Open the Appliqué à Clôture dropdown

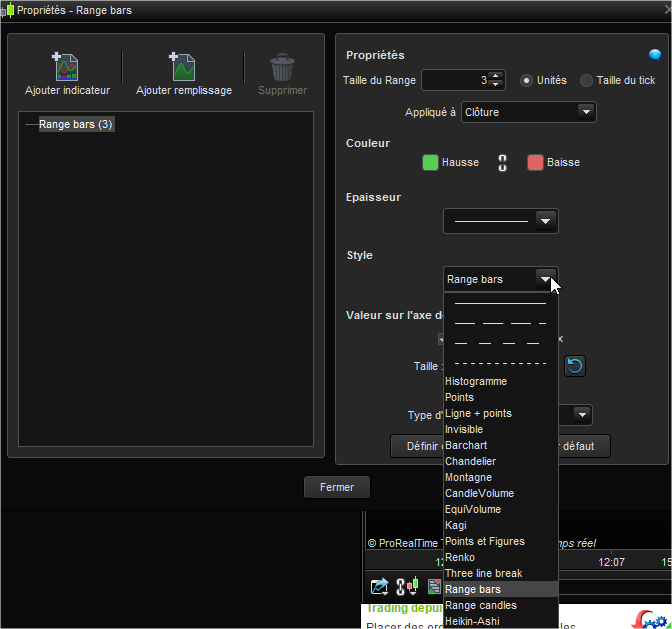pyautogui.click(x=529, y=112)
